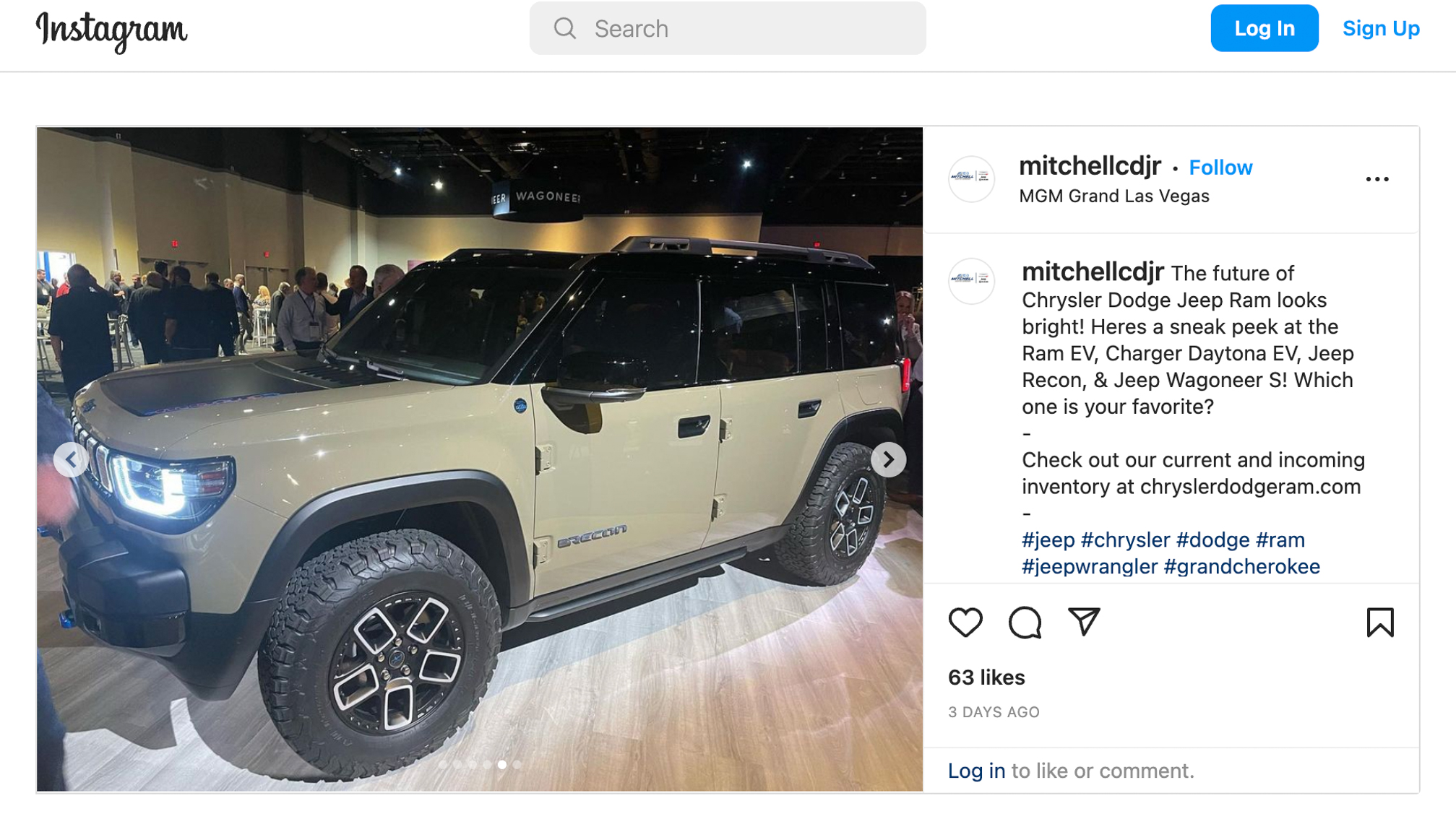The width and height of the screenshot is (1456, 832).
Task: Select the active carousel indicator dot
Action: (x=502, y=765)
